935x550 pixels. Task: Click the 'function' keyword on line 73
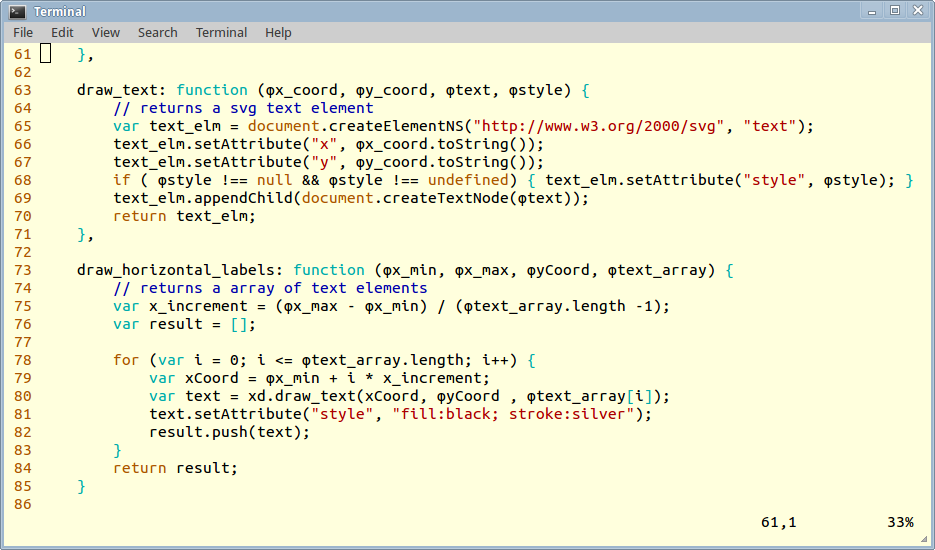click(x=329, y=270)
